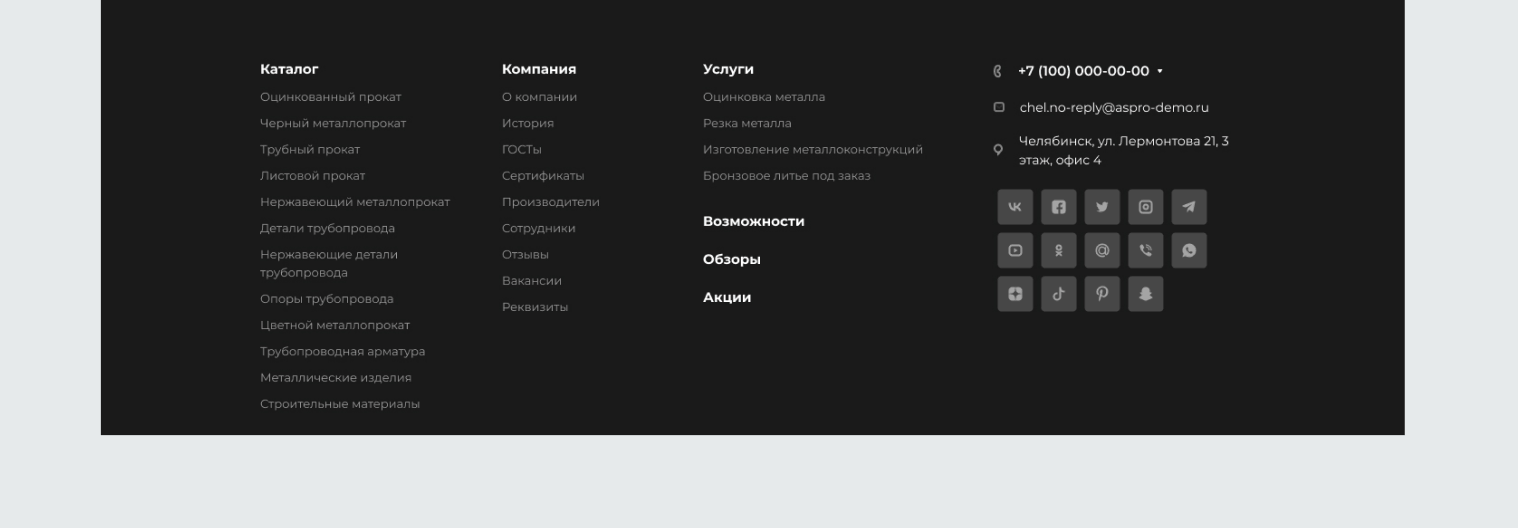The width and height of the screenshot is (1518, 528).
Task: Visit the Реквизиты page
Action: (535, 307)
